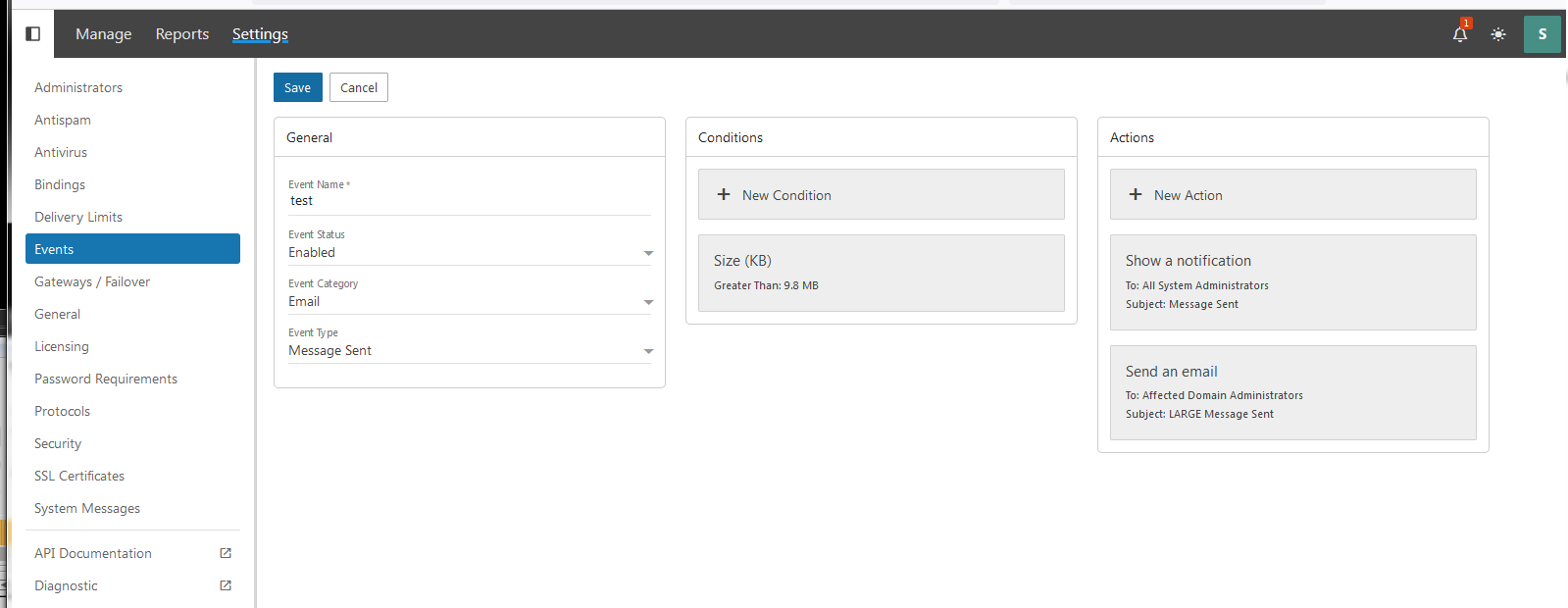
Task: Open Diagnostic external link icon
Action: pyautogui.click(x=226, y=585)
